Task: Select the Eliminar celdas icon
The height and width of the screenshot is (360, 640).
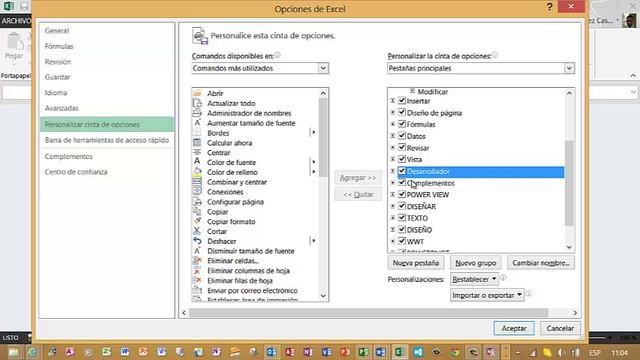Action: click(197, 260)
